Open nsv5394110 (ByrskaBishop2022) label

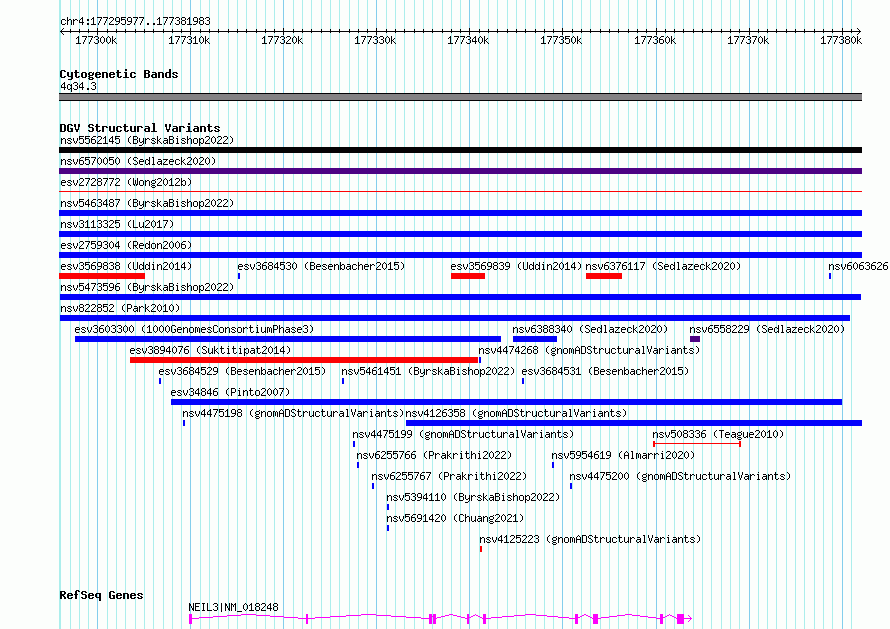click(473, 497)
